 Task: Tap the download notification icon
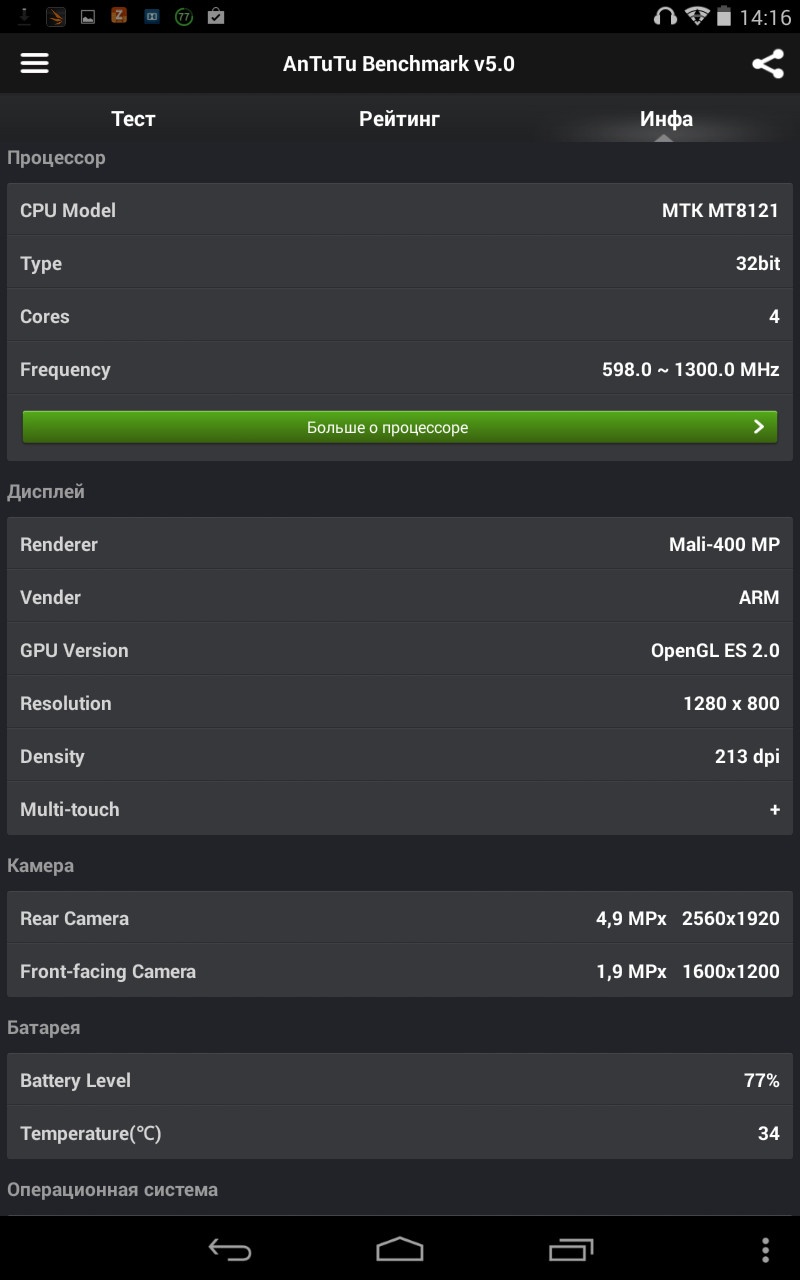[25, 16]
